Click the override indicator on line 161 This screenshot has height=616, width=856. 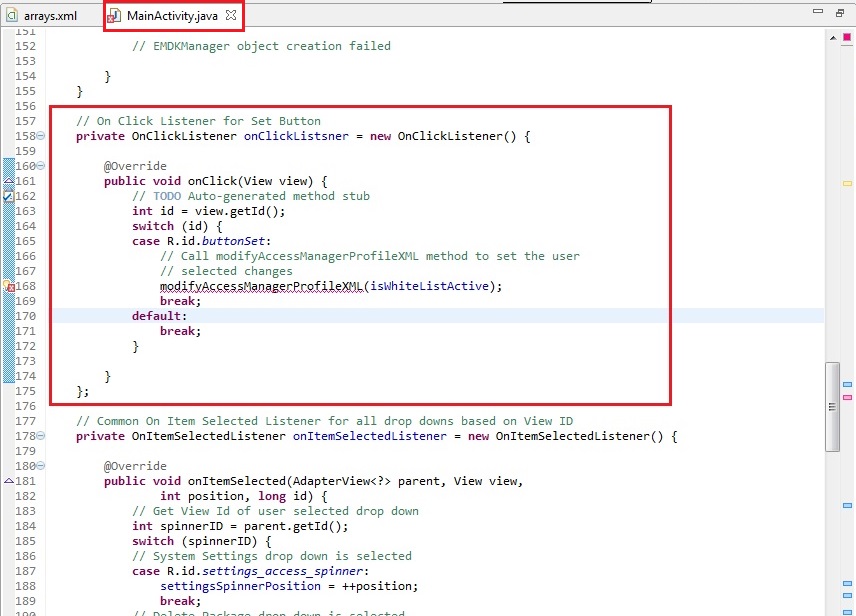8,181
